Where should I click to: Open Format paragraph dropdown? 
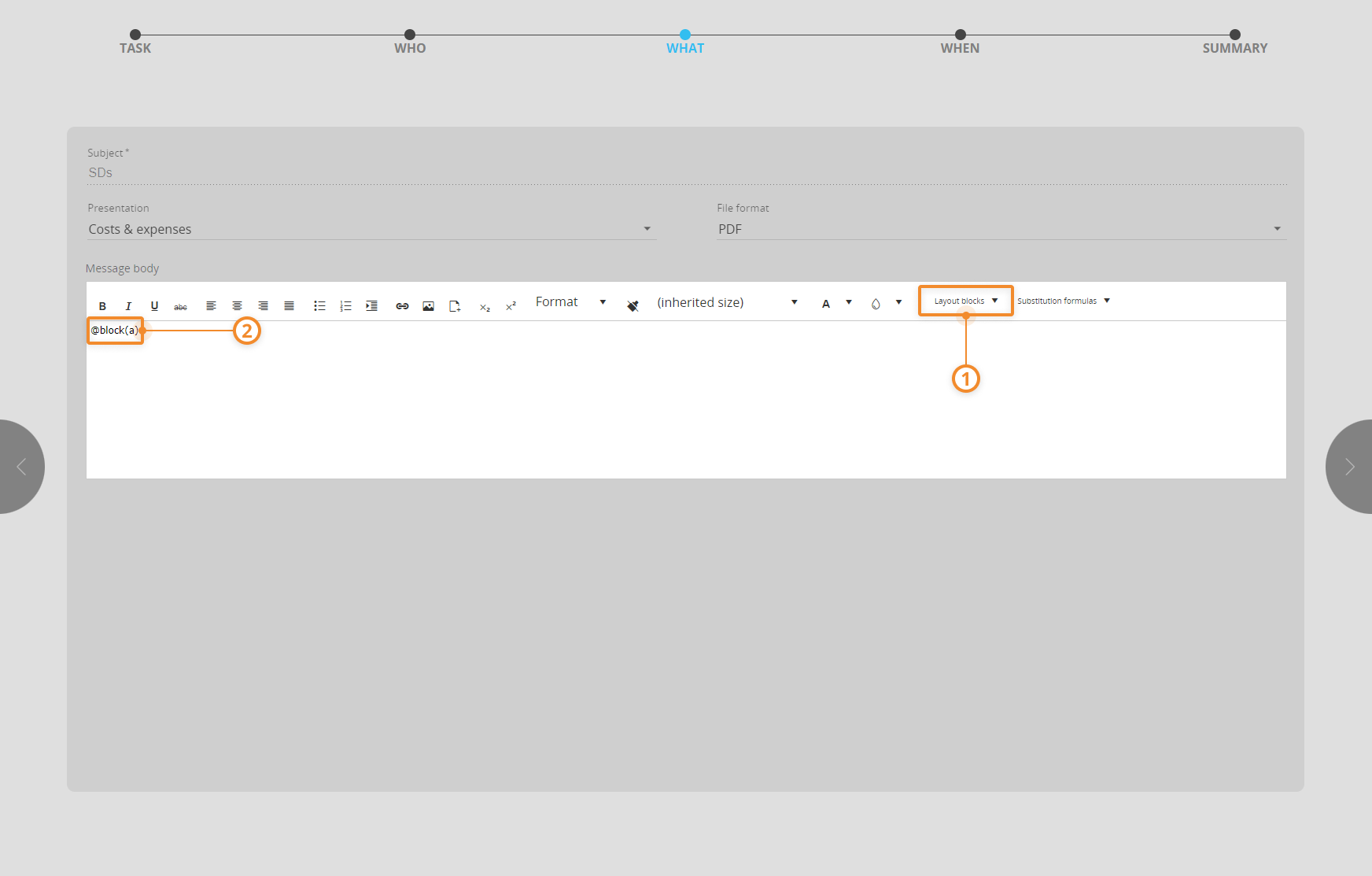tap(570, 302)
